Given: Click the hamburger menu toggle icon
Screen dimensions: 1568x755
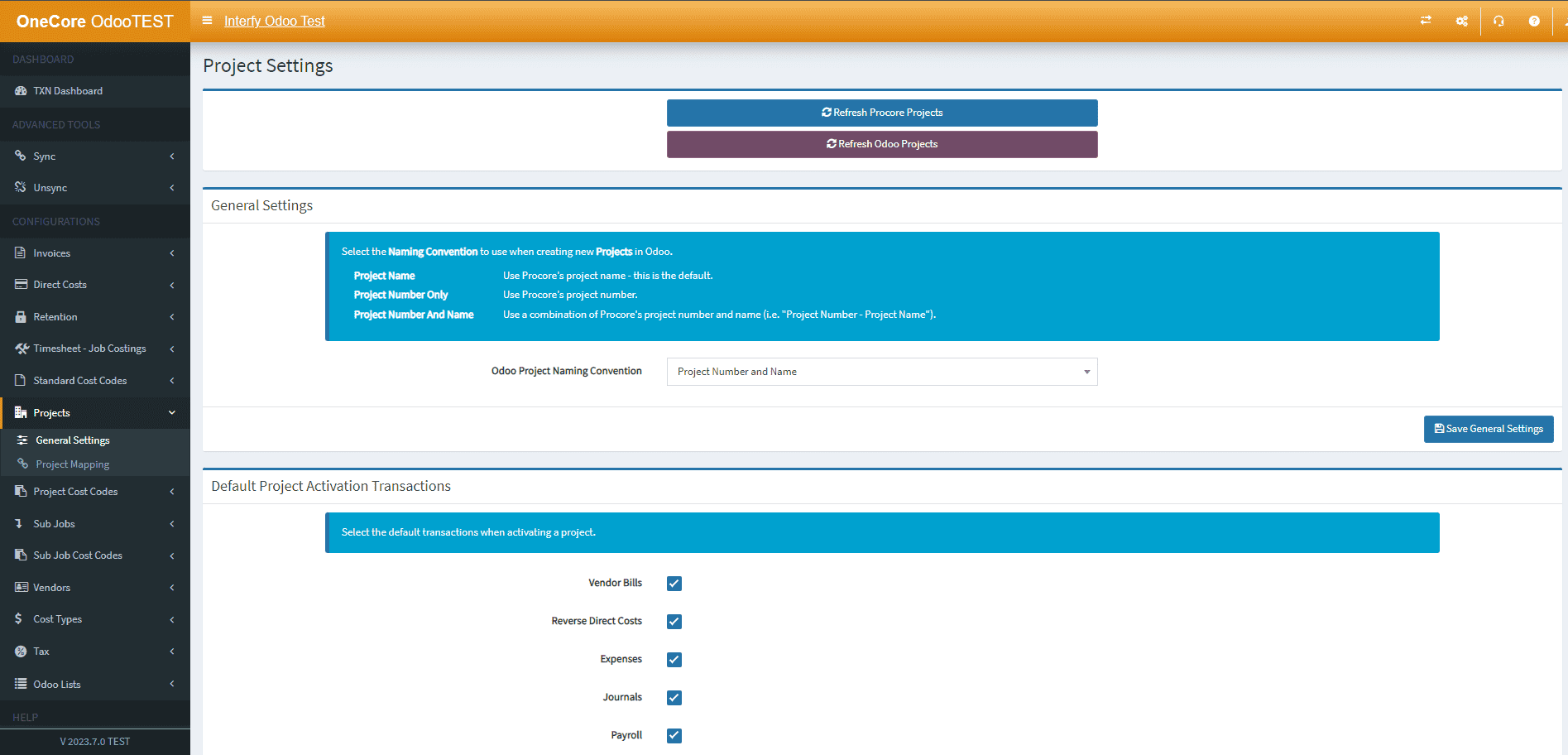Looking at the screenshot, I should pos(207,21).
